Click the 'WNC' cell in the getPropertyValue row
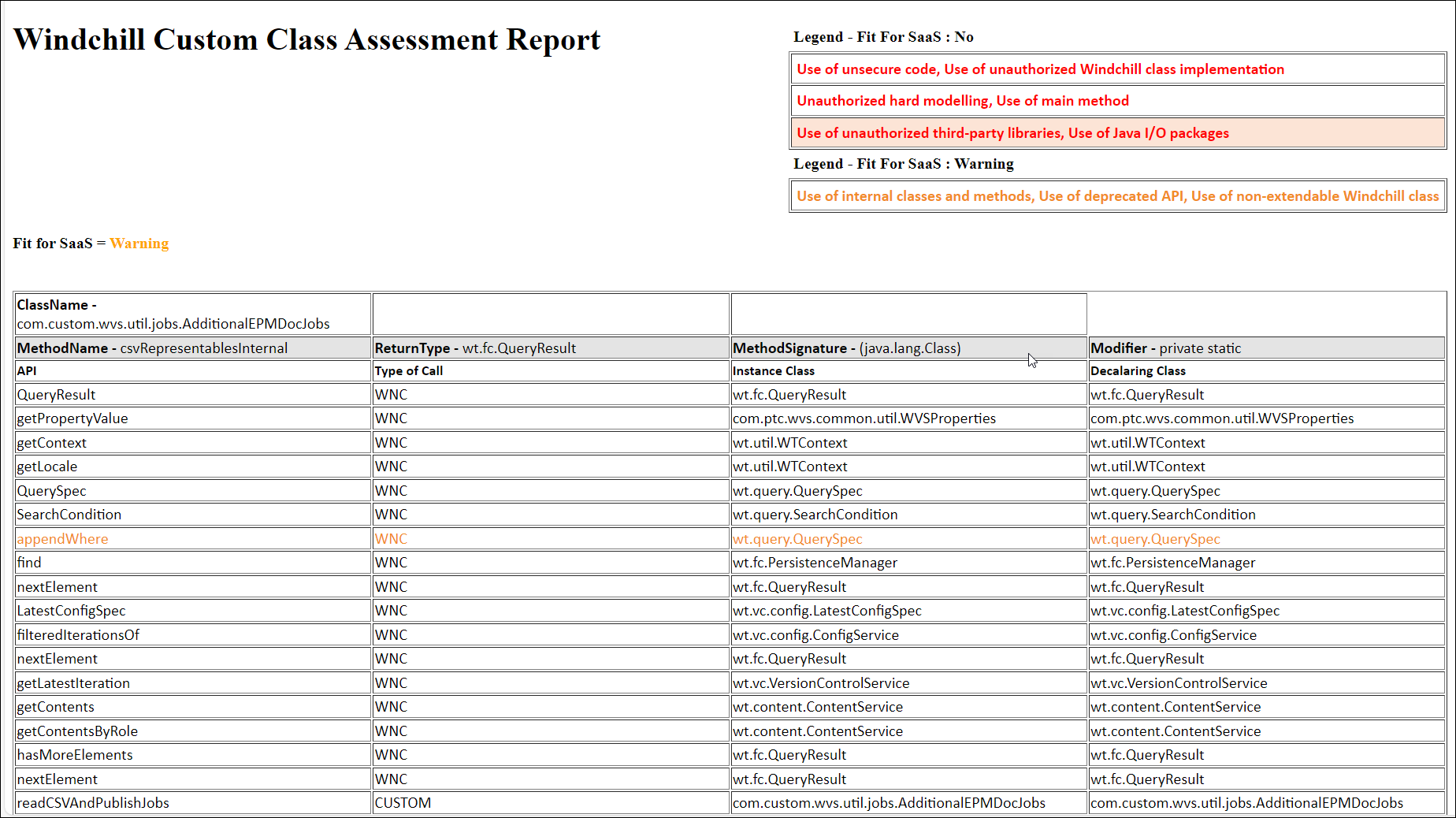The image size is (1456, 818). pyautogui.click(x=551, y=418)
